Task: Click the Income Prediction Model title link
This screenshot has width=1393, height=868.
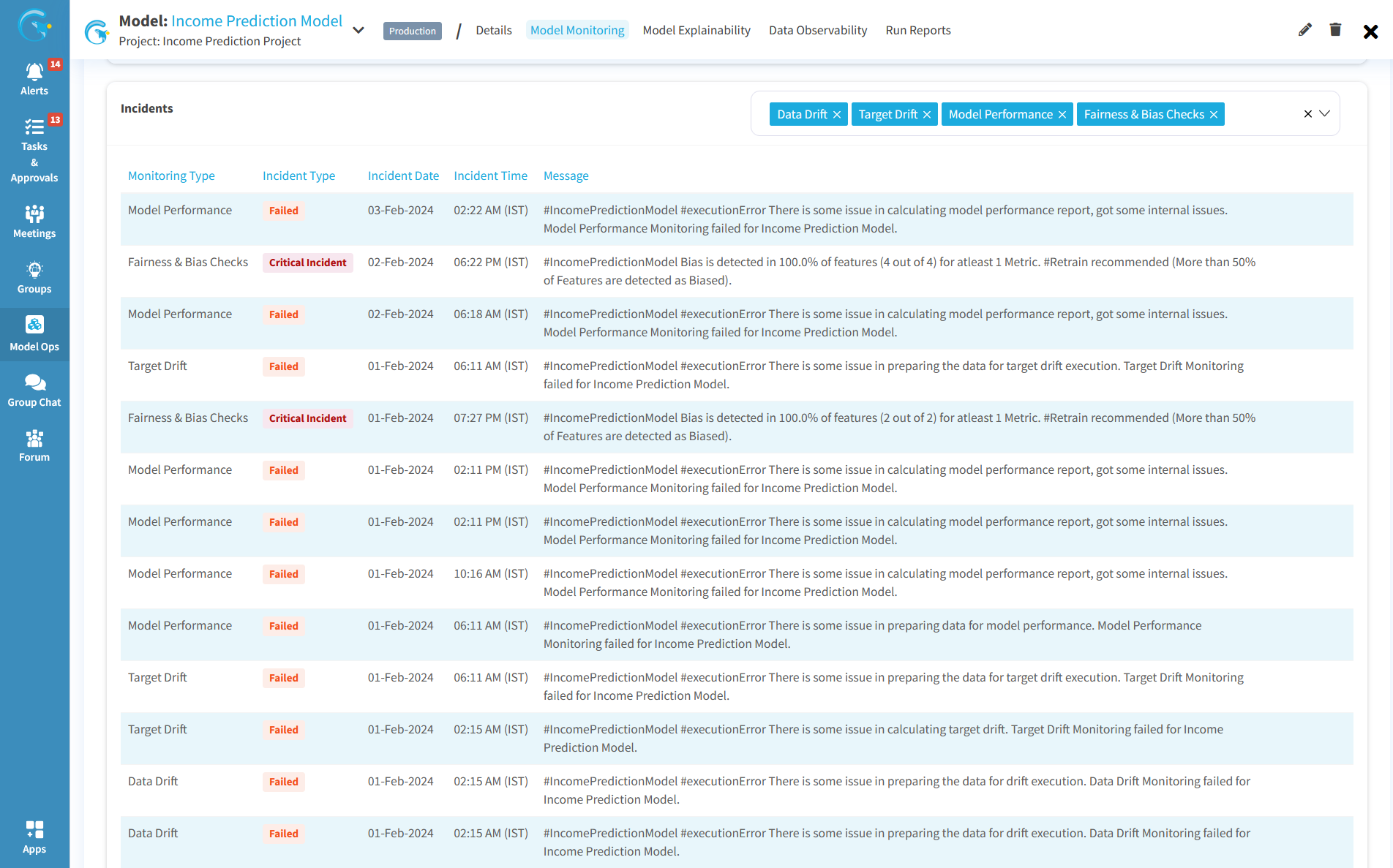Action: tap(257, 20)
